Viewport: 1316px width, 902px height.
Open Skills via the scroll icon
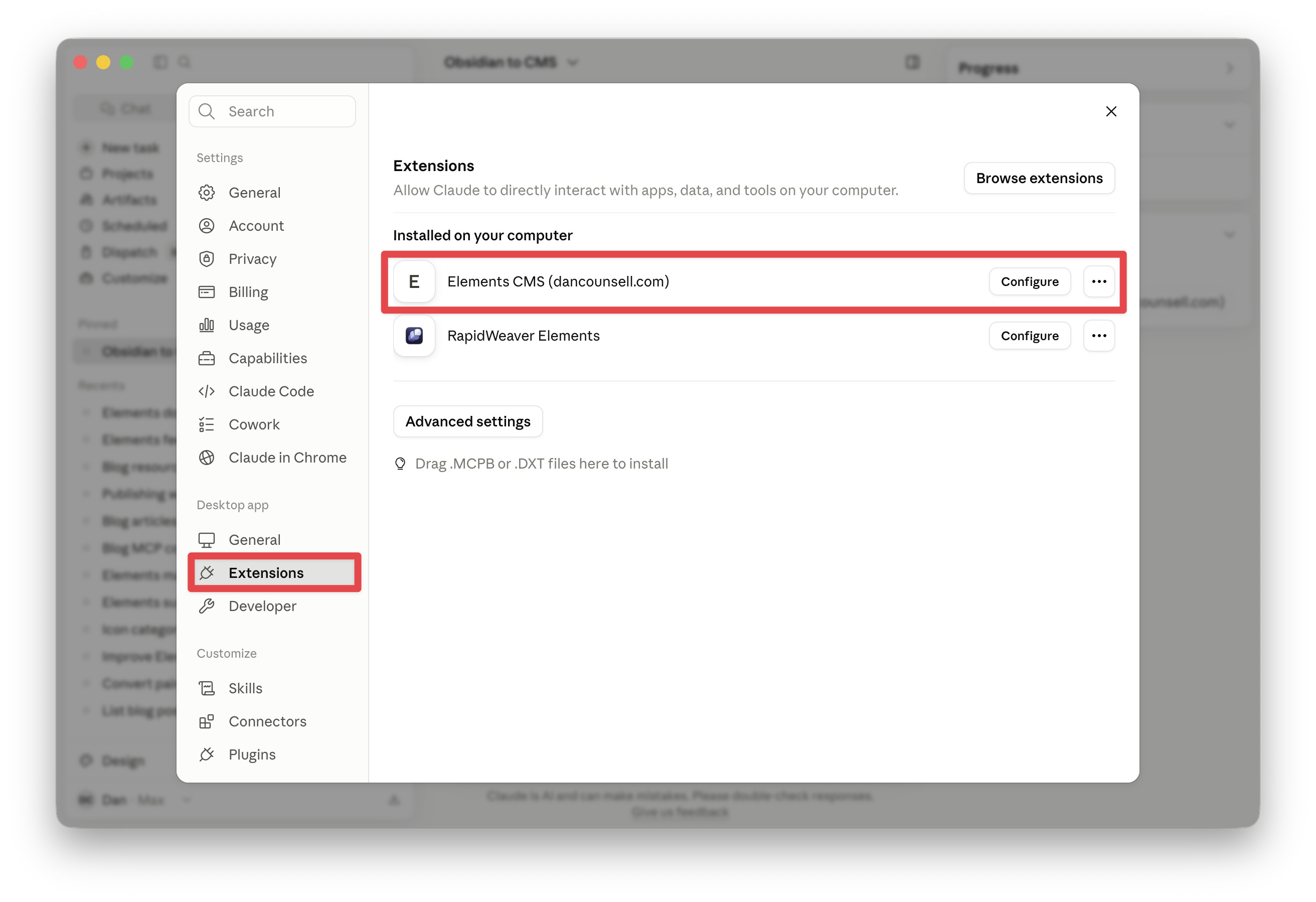point(207,688)
